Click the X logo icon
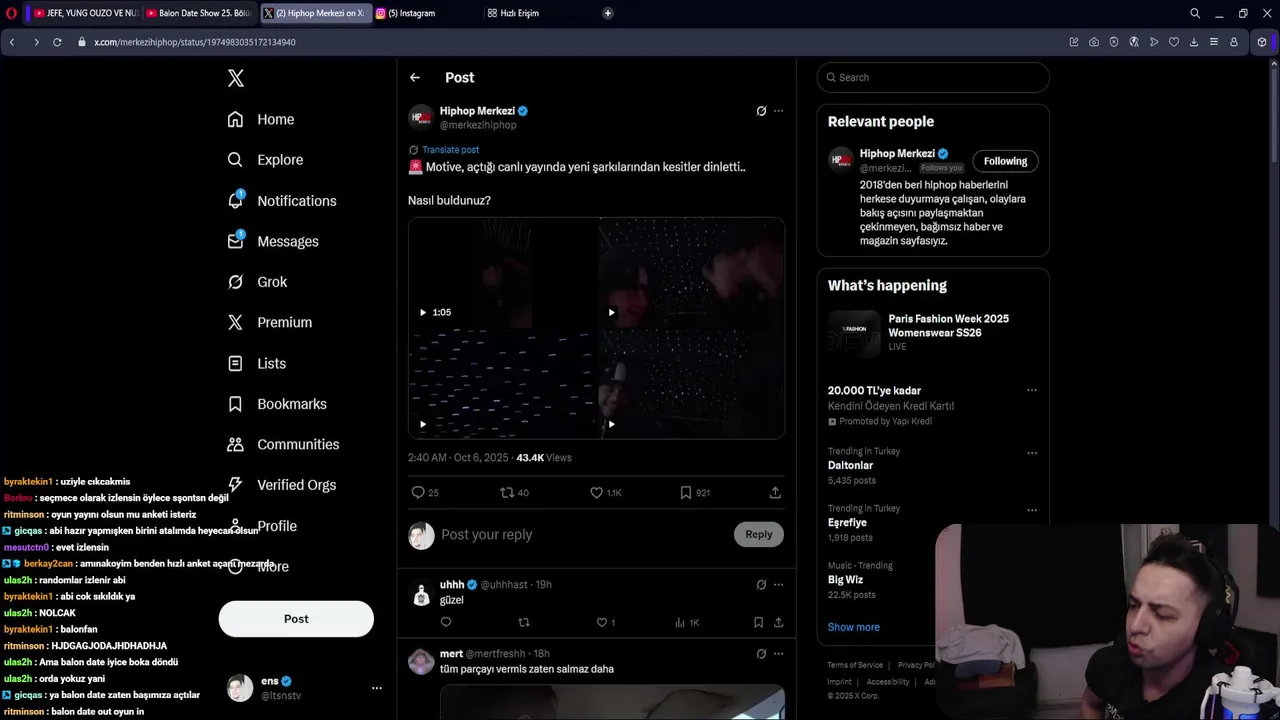 point(236,78)
